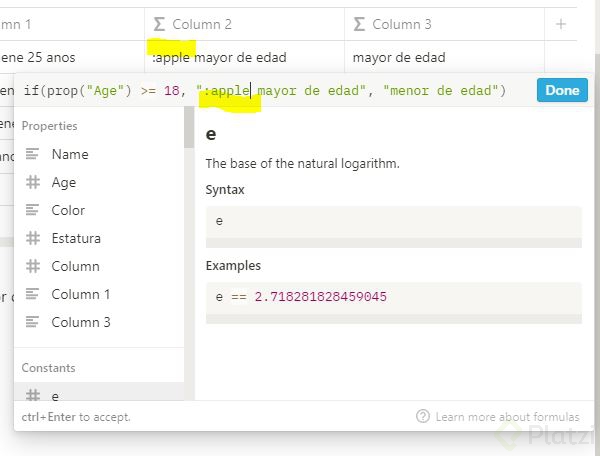Click the number hash icon beside Age
Viewport: 600px width, 456px height.
point(33,182)
